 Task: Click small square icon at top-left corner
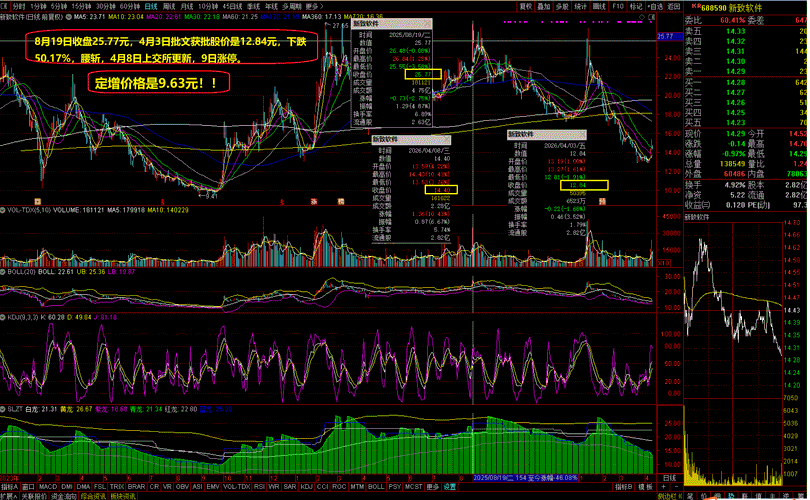4,7
